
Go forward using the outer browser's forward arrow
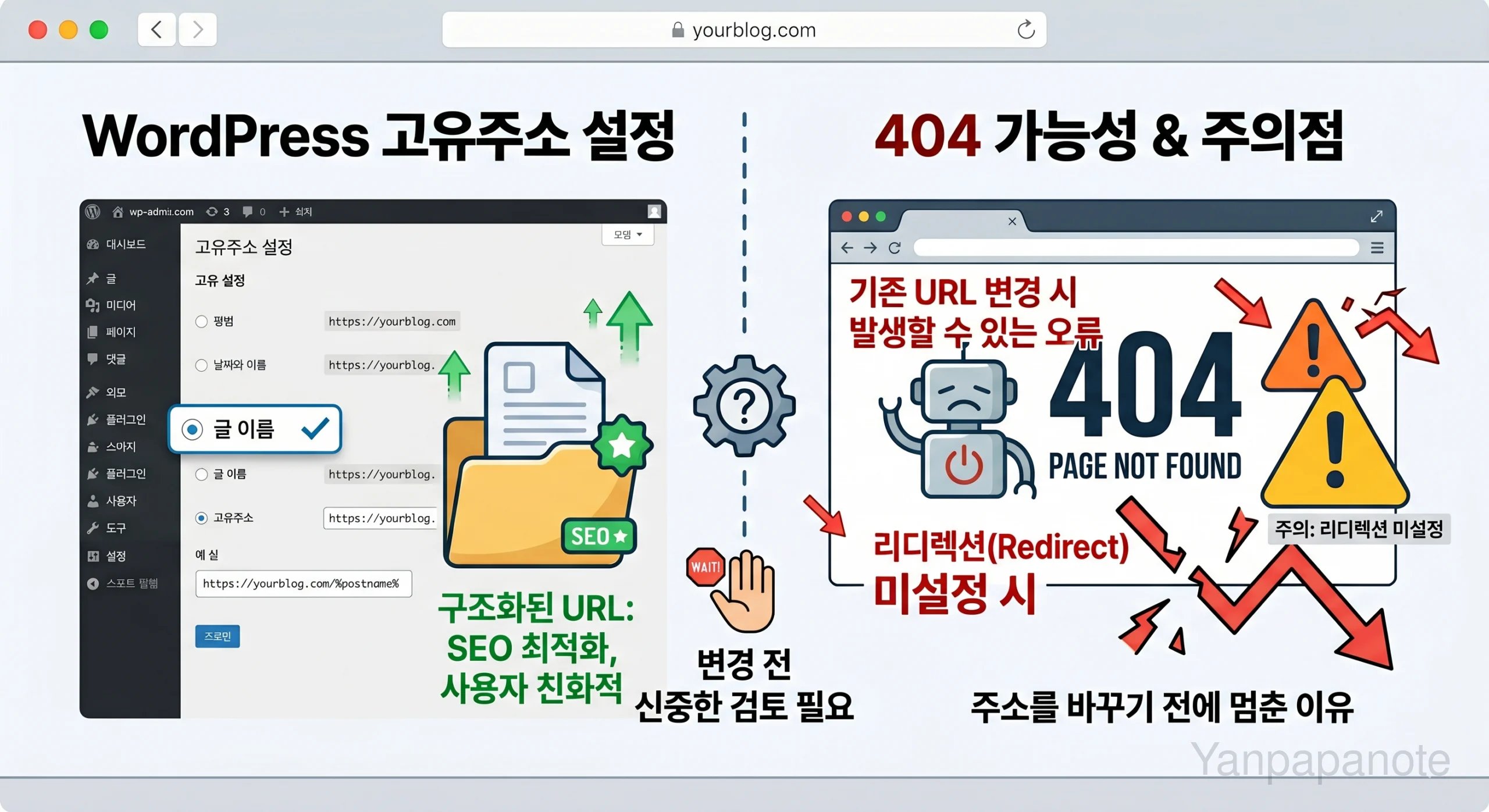point(198,29)
